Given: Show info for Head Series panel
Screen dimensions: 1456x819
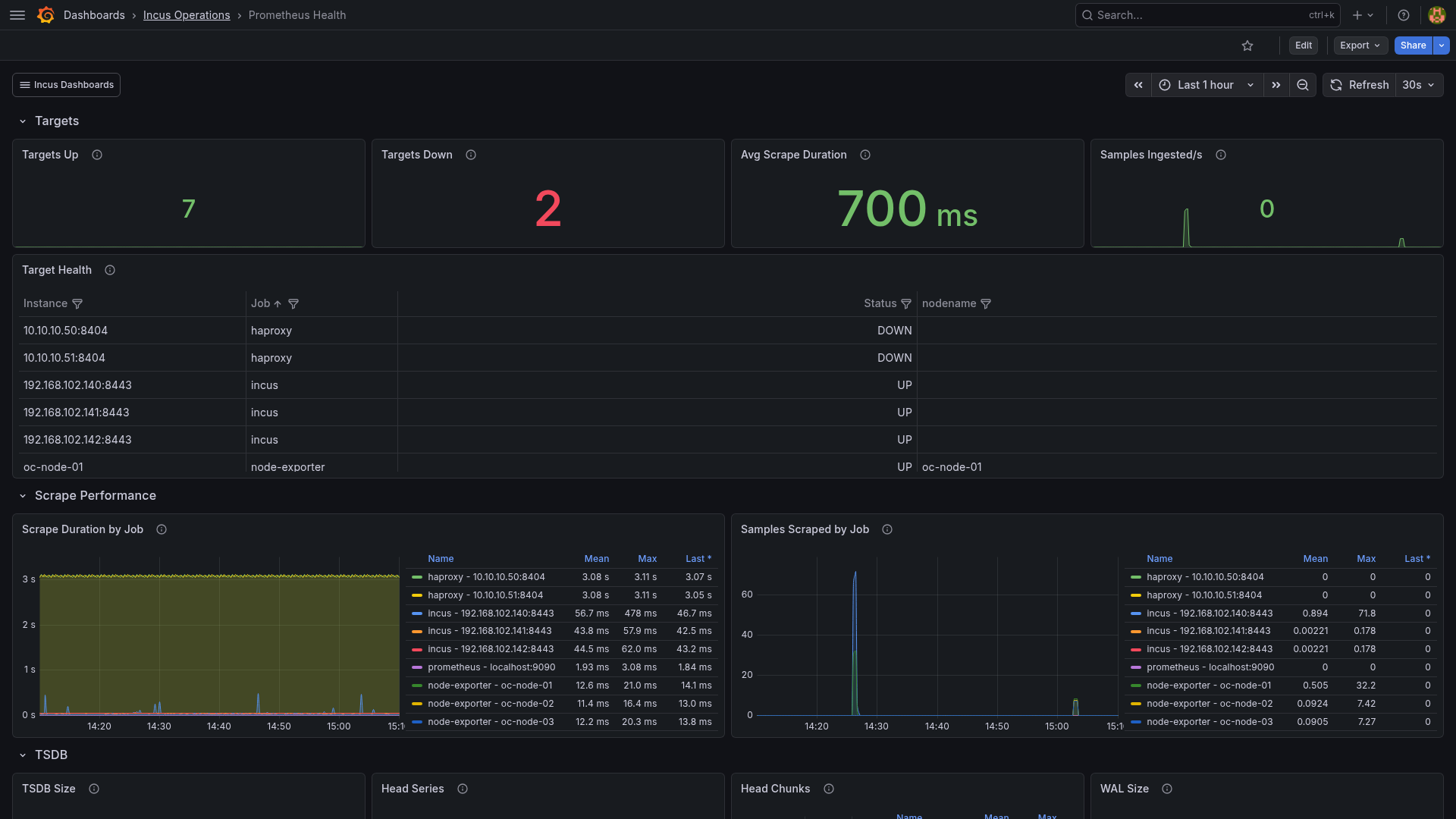Looking at the screenshot, I should 463,789.
